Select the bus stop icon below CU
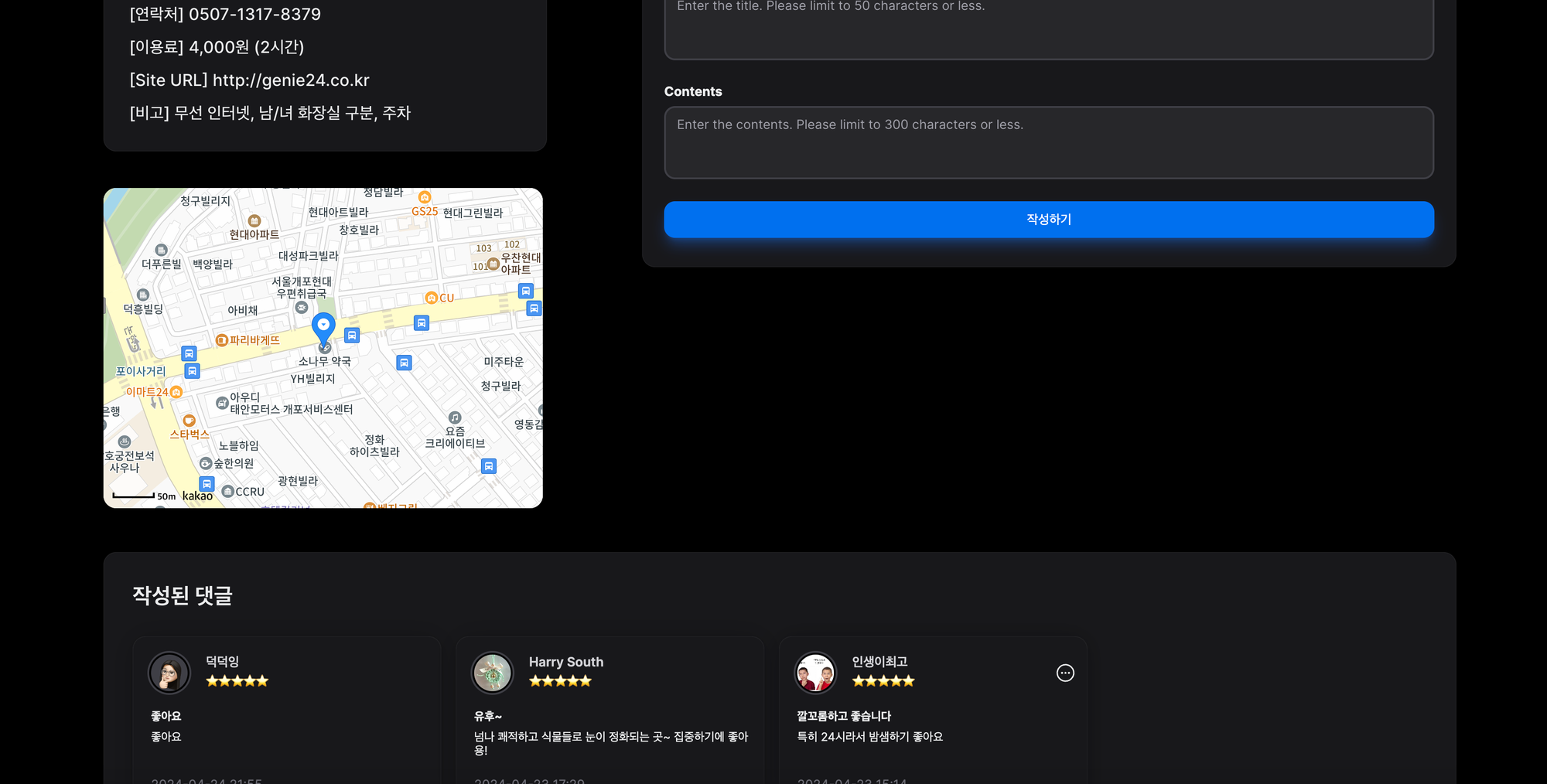Viewport: 1547px width, 784px height. click(x=422, y=323)
